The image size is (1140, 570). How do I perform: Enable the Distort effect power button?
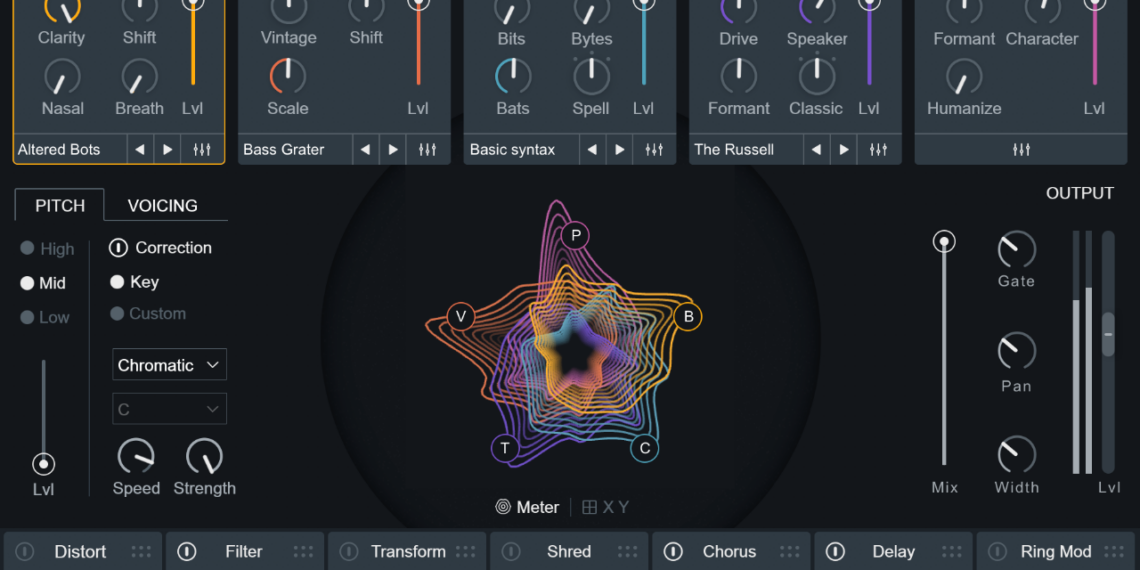click(25, 552)
